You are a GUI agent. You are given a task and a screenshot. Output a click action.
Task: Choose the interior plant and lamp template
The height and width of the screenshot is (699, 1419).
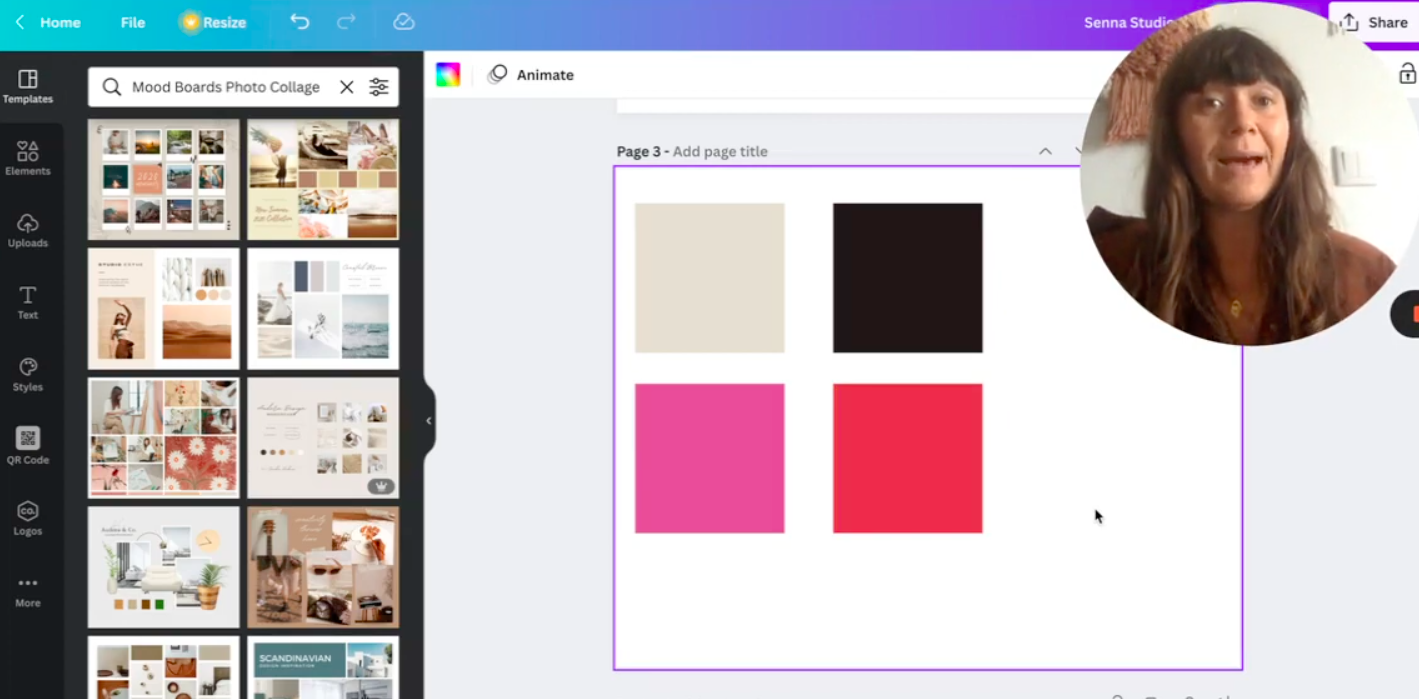(x=164, y=567)
